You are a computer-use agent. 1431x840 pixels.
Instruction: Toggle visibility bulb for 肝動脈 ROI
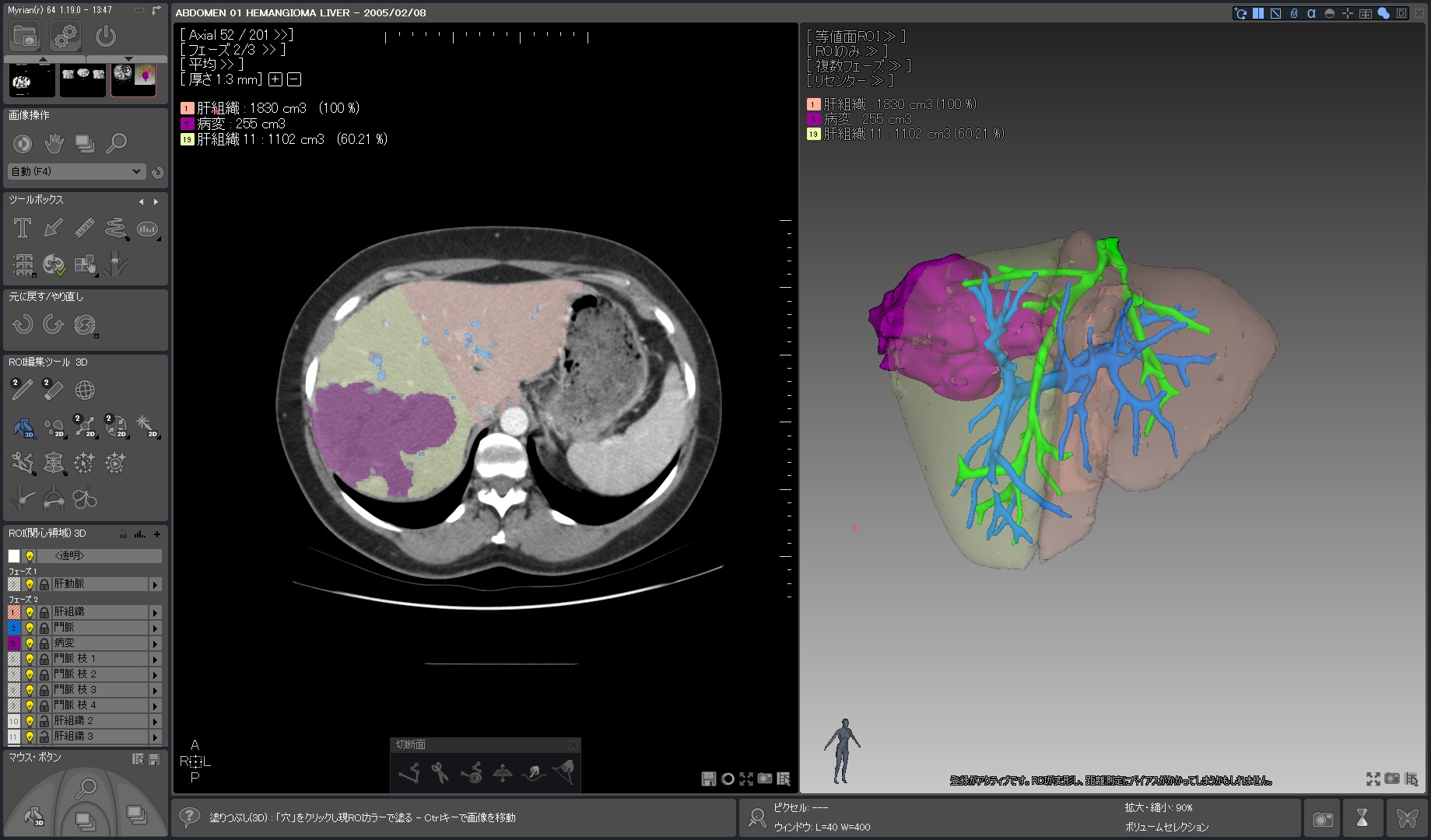(x=30, y=584)
